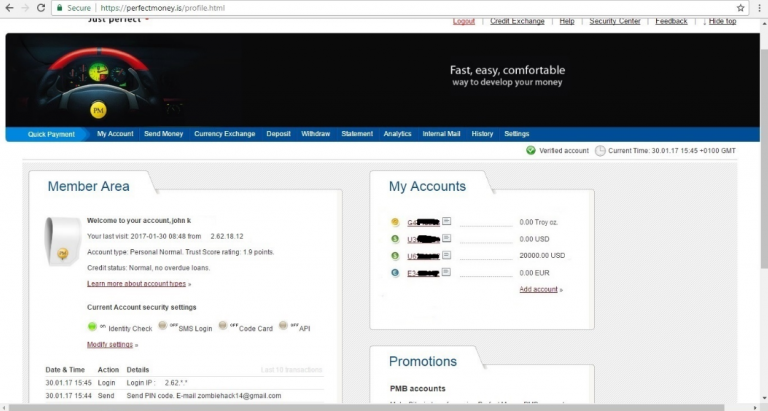Open Settings menu item
Image resolution: width=768 pixels, height=411 pixels.
tap(517, 134)
